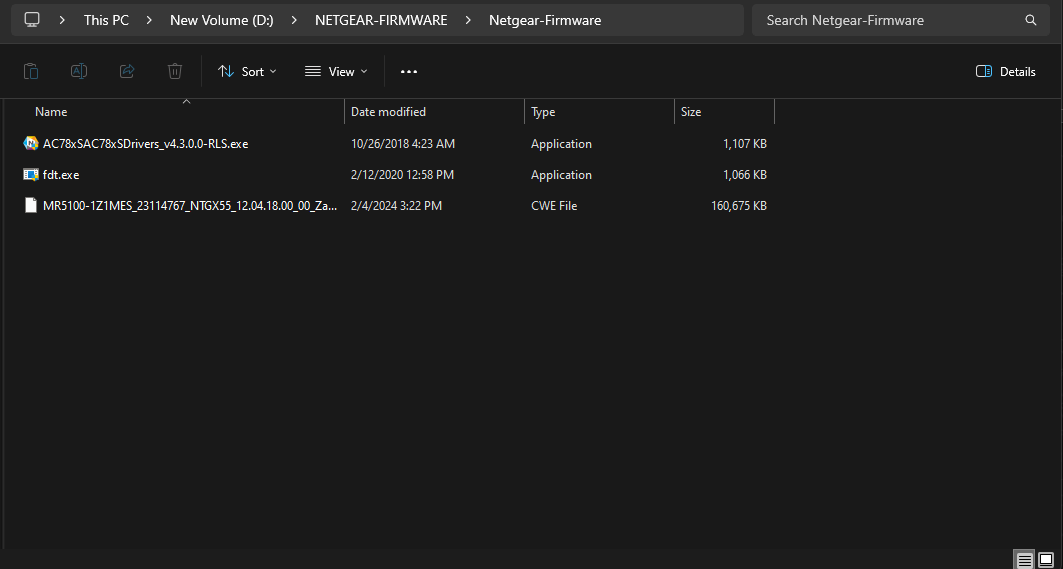Click the Share icon in toolbar
Screen dimensions: 1063x569
[127, 71]
